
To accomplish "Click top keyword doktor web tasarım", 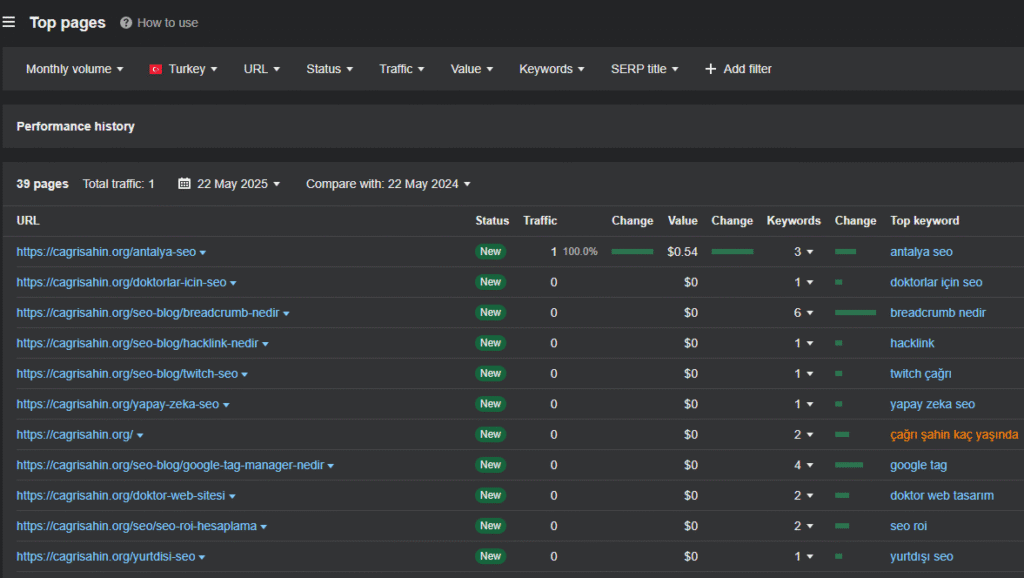I will click(942, 496).
